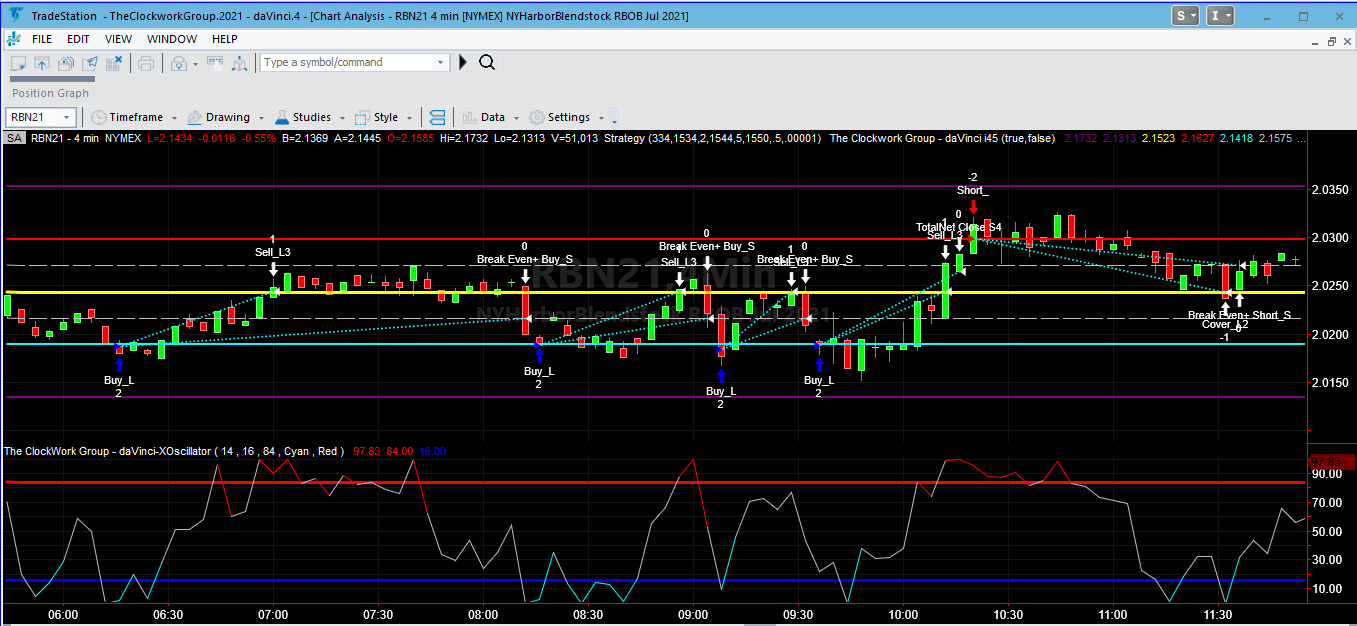Screen dimensions: 1357x626
Task: Click the order bar keyboard icon
Action: point(214,63)
